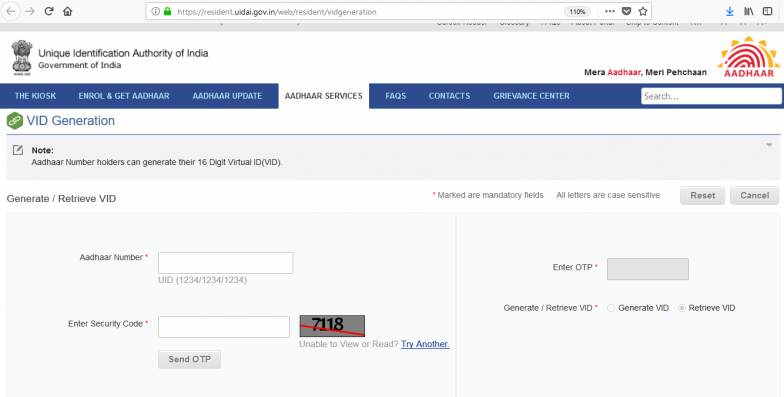784x397 pixels.
Task: Click the Try Another captcha link
Action: tap(425, 344)
